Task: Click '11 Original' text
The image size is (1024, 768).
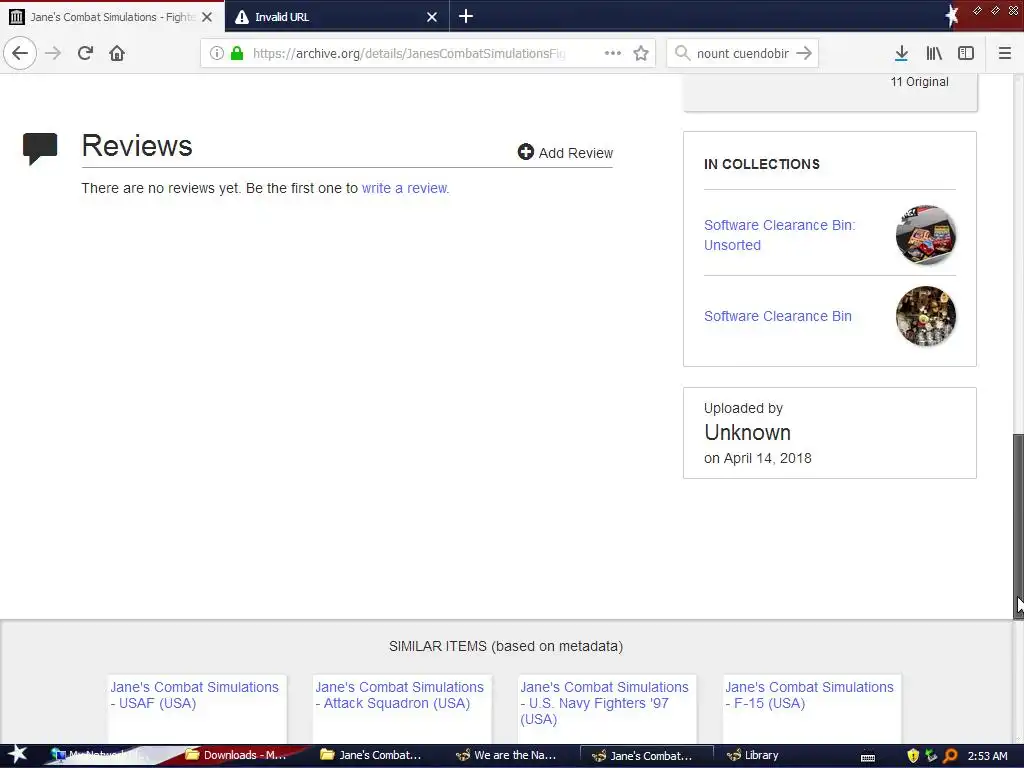Action: 920,82
